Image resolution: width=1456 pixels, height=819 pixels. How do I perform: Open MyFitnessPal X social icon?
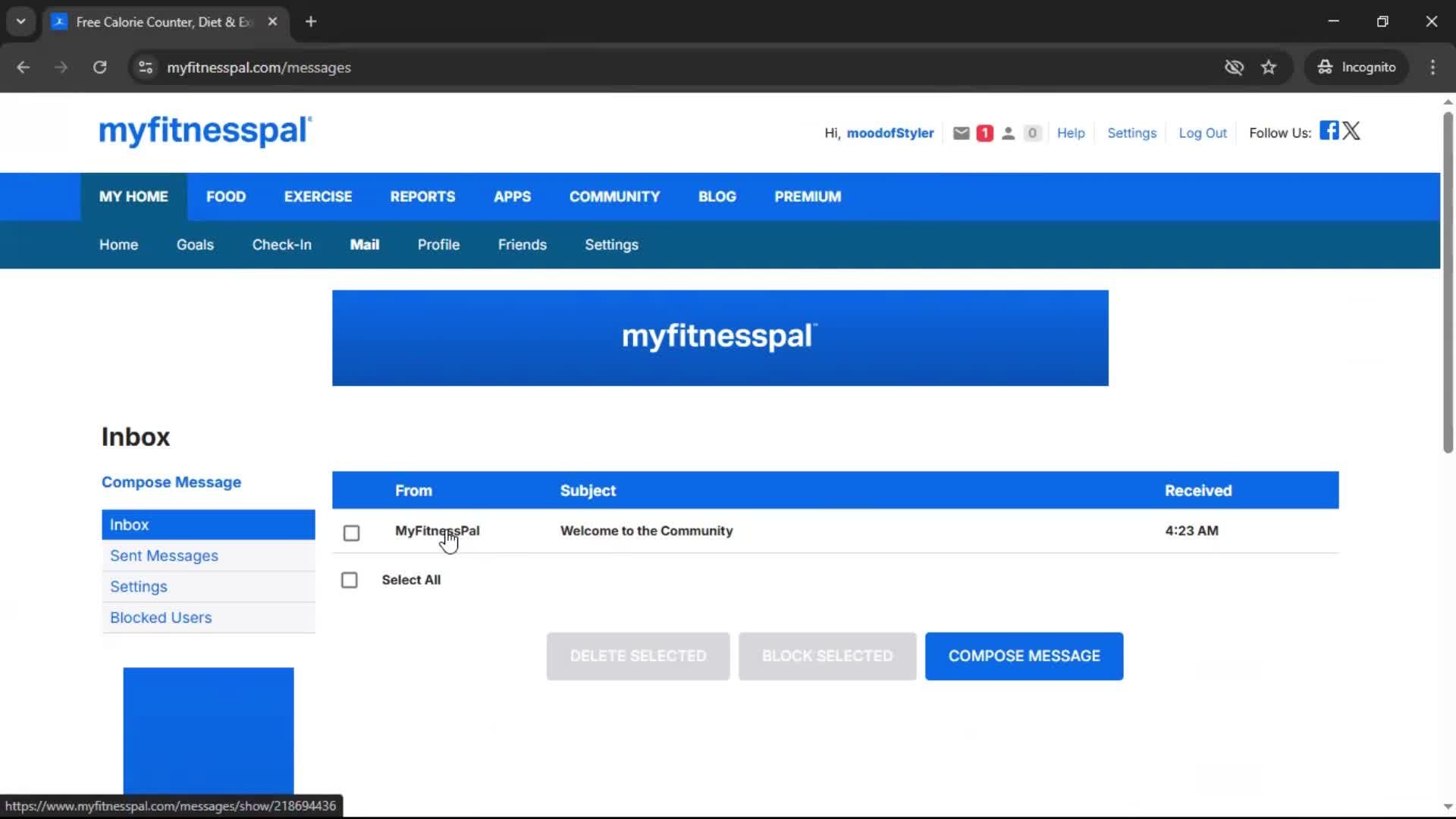coord(1351,130)
